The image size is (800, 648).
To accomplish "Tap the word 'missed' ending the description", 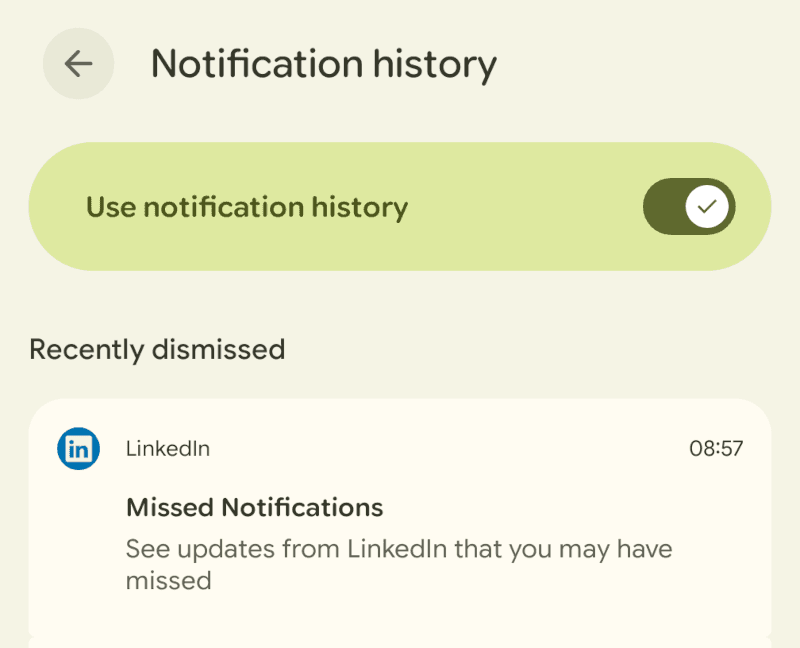I will click(168, 580).
